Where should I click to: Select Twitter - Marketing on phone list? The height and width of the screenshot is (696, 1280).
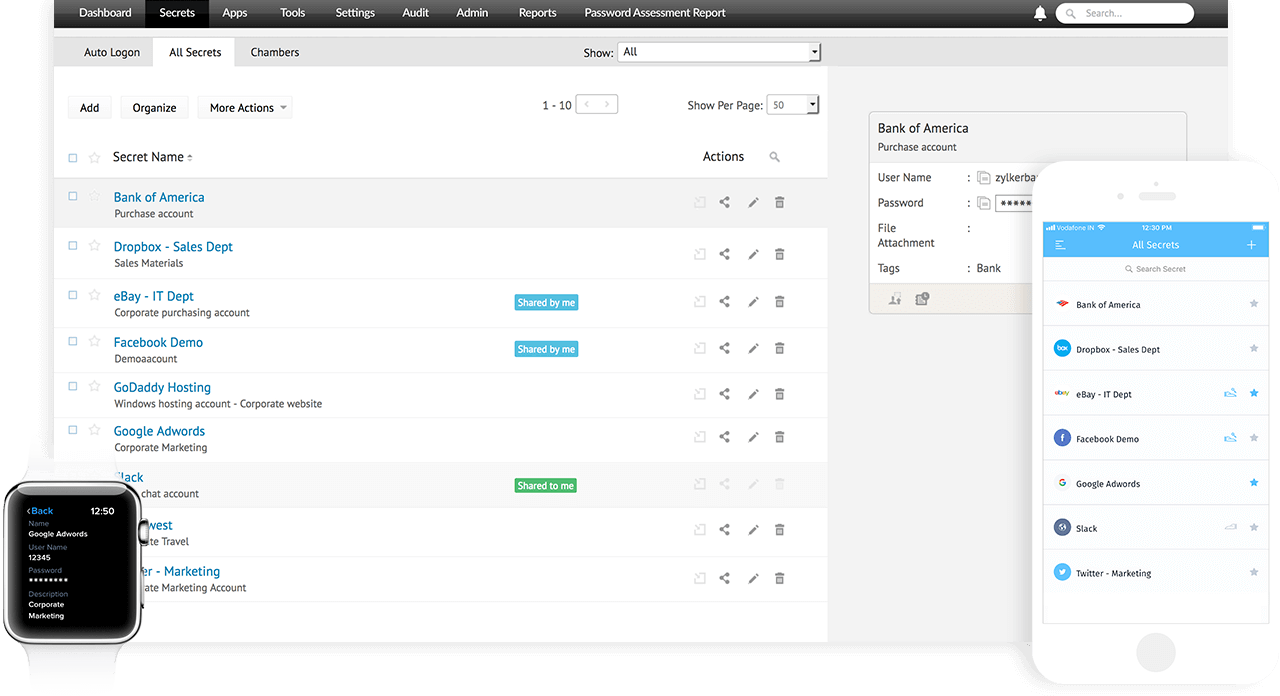point(1155,573)
